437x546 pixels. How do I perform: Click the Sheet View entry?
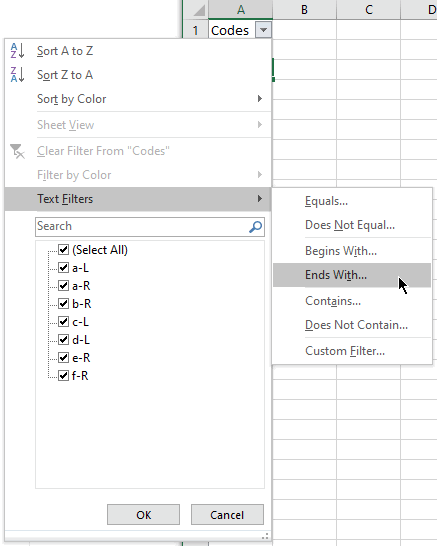click(138, 125)
